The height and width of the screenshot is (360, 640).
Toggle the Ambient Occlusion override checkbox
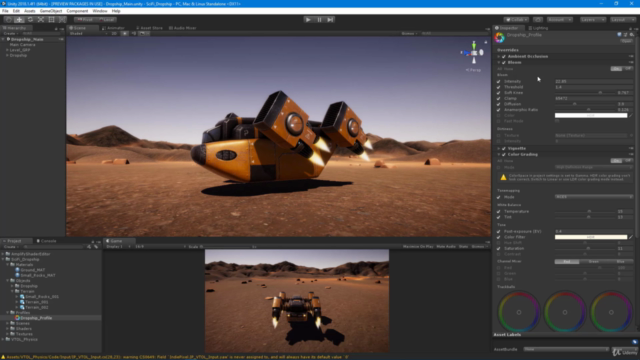[x=504, y=56]
